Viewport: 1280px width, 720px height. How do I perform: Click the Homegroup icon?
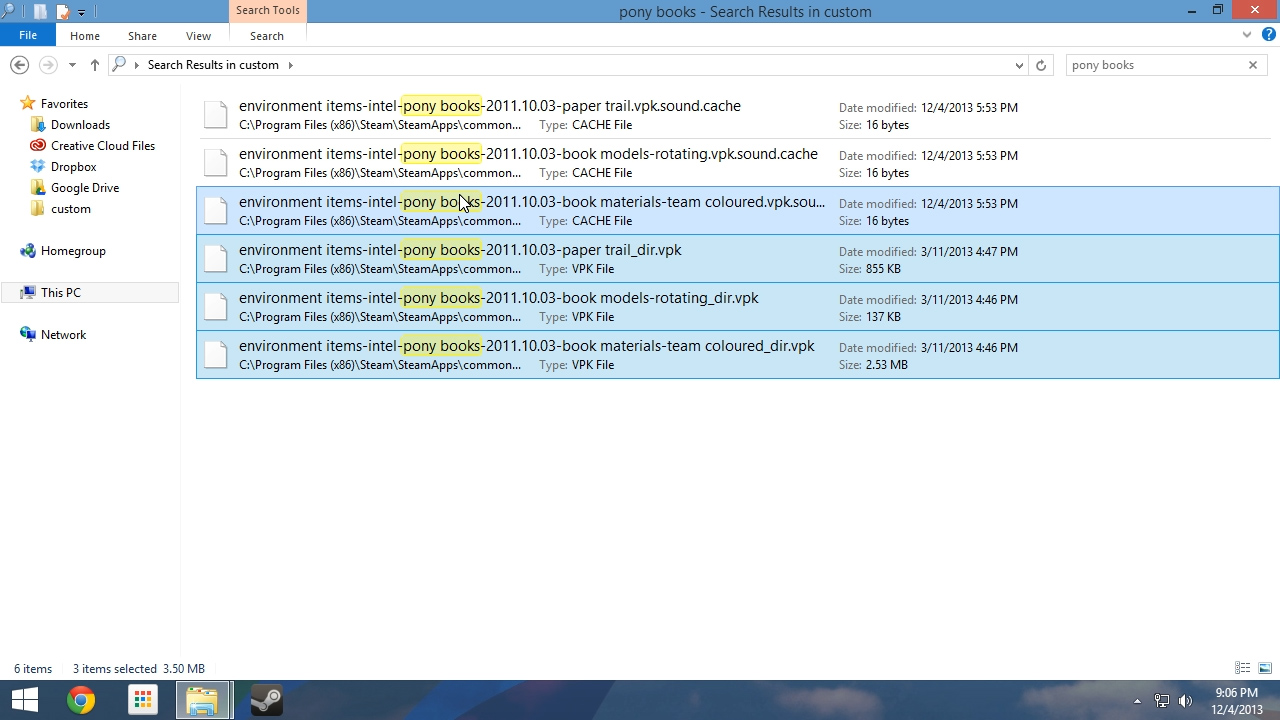click(x=28, y=251)
